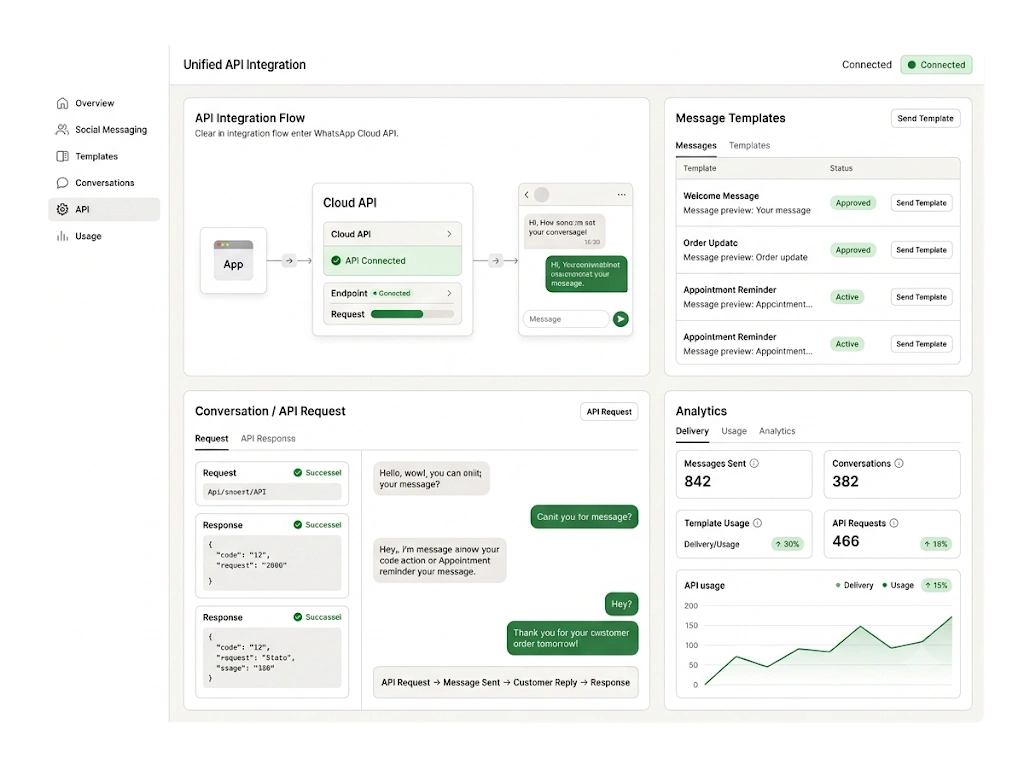Open the Overview home icon
This screenshot has height=765, width=1024.
(x=63, y=103)
